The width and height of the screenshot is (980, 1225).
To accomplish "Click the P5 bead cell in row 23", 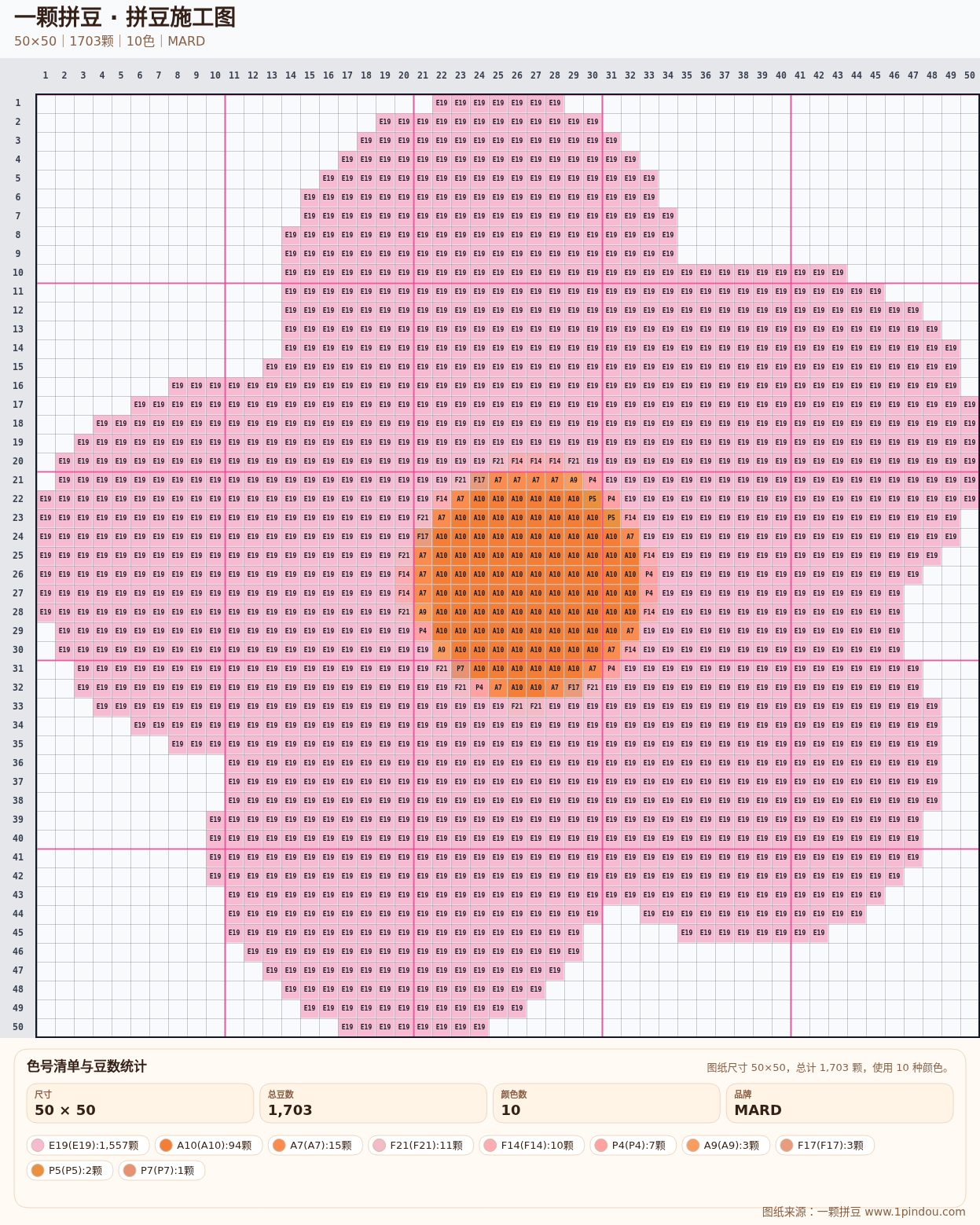I will (611, 518).
